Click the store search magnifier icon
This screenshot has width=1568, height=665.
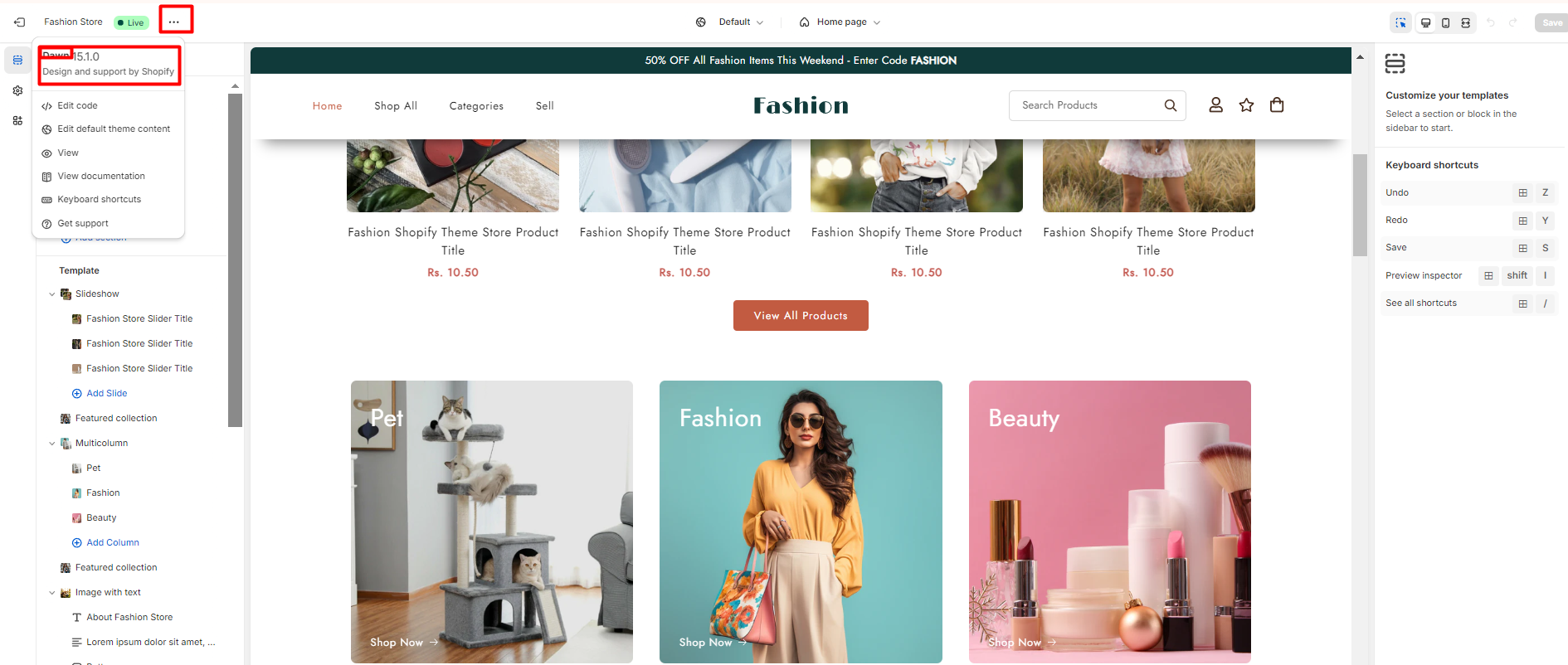[x=1171, y=105]
